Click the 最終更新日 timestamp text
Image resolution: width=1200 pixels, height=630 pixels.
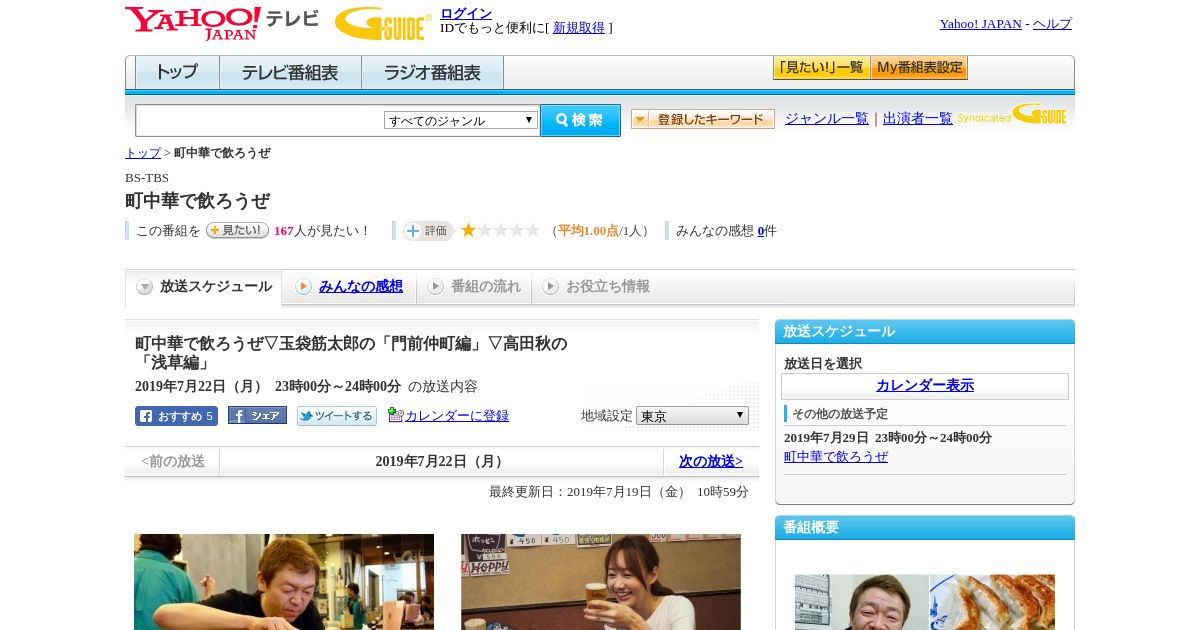[619, 492]
